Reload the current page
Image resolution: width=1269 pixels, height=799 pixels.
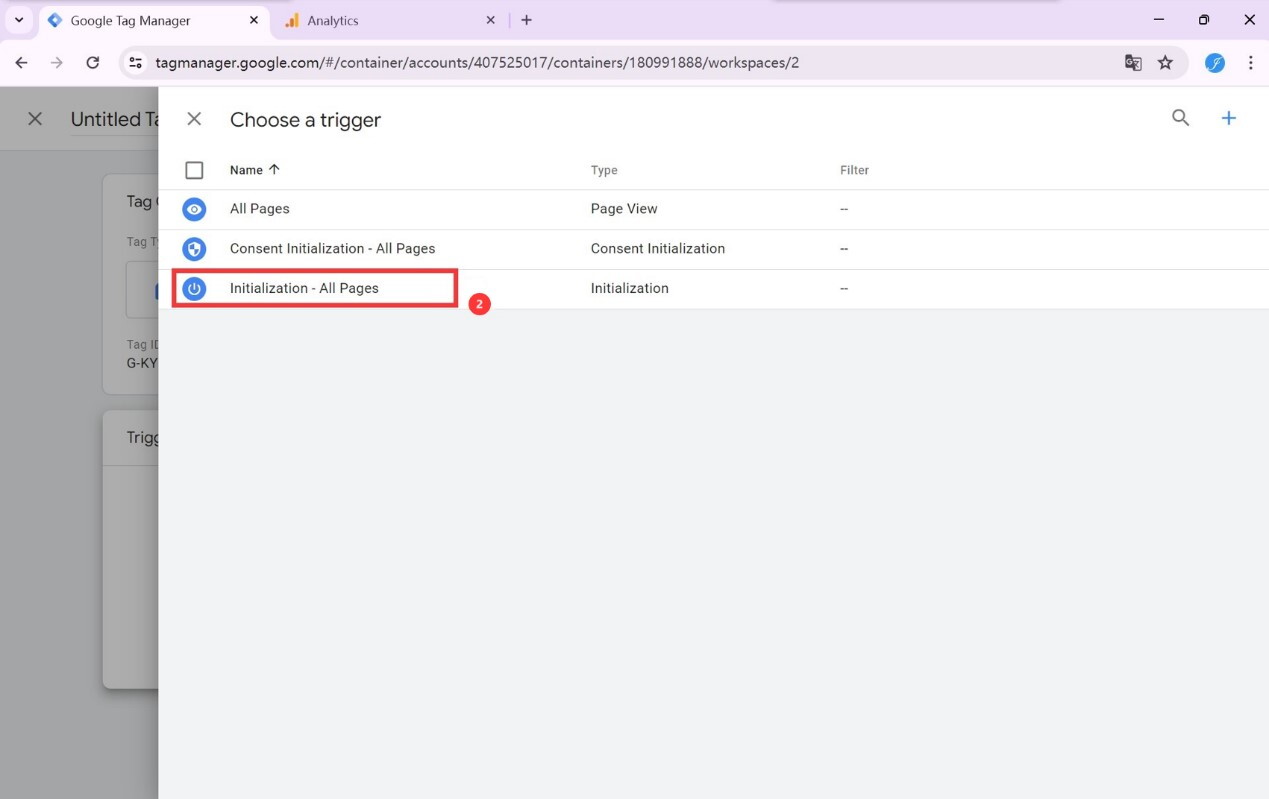point(92,62)
